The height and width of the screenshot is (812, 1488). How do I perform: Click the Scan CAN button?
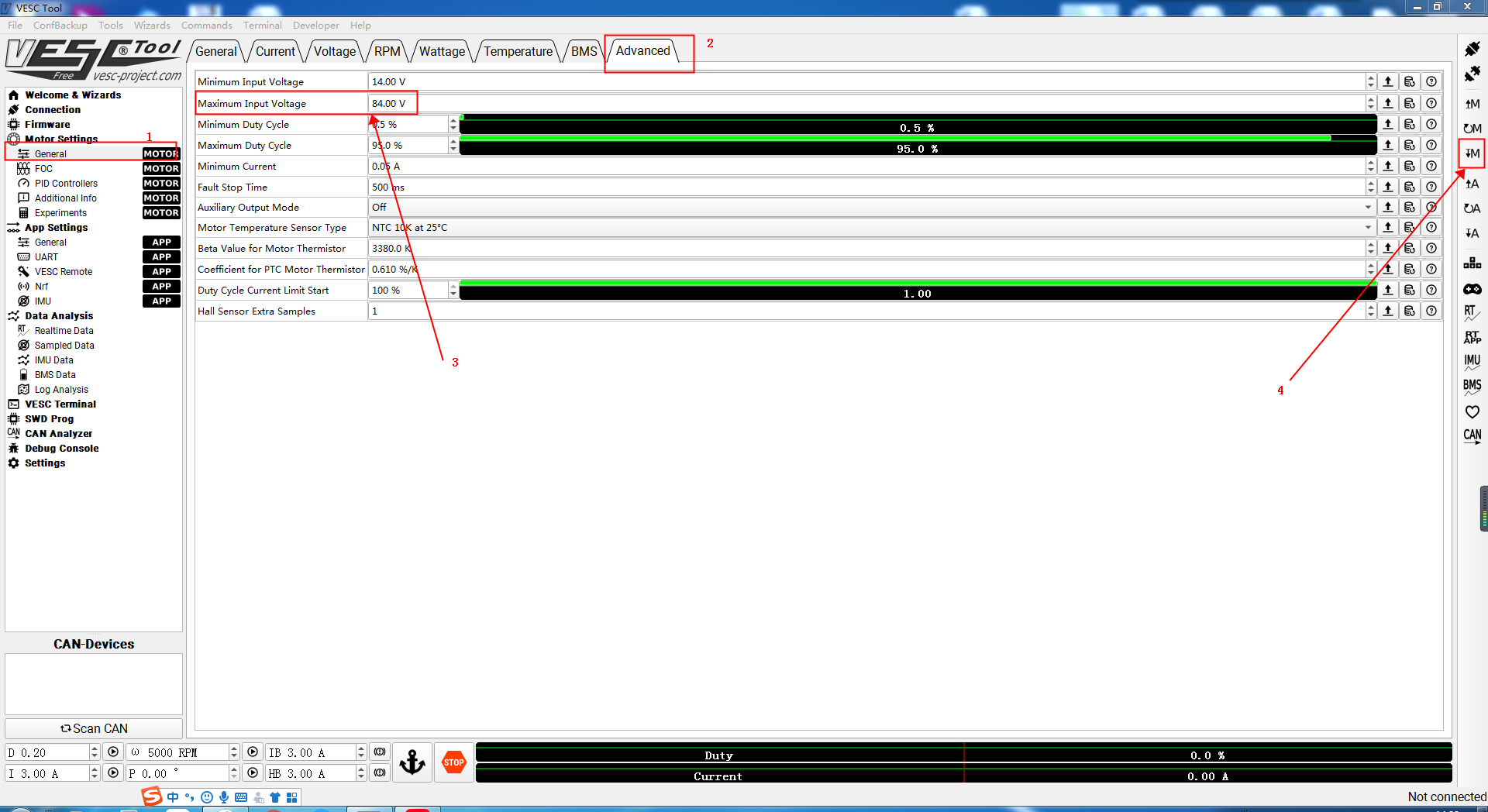[x=94, y=728]
